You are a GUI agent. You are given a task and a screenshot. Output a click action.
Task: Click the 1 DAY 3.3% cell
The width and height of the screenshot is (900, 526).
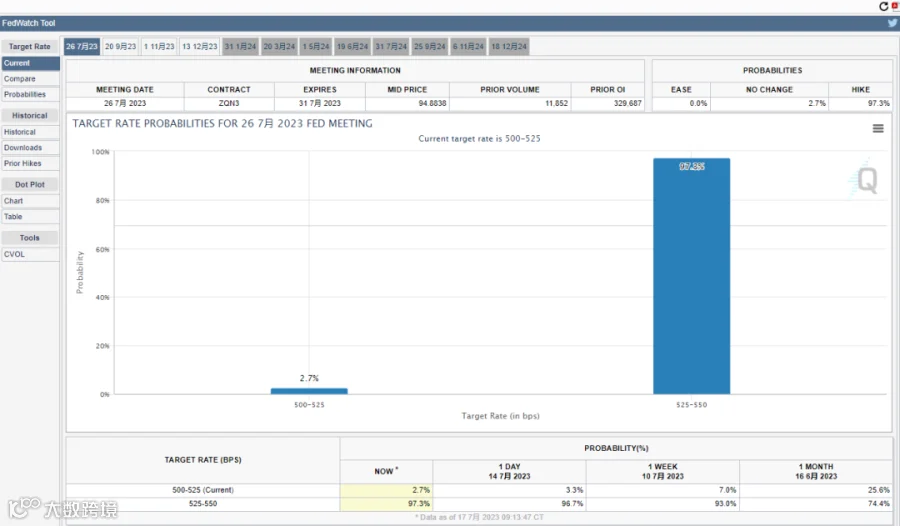tap(509, 490)
